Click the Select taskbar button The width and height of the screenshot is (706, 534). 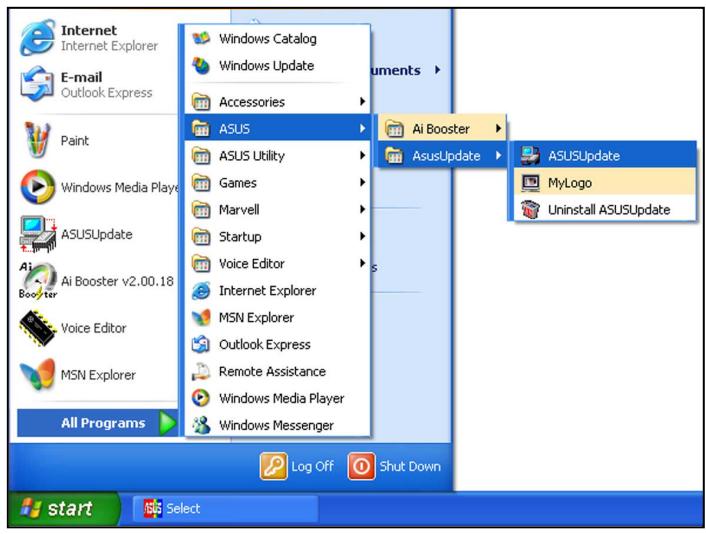[225, 509]
